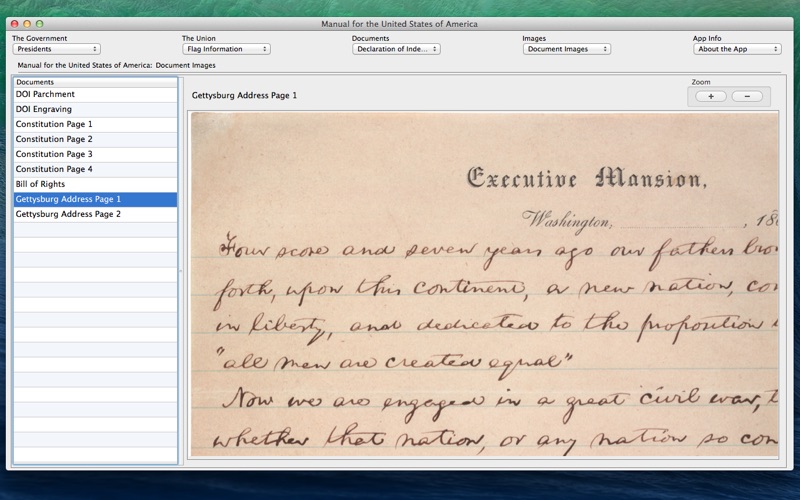Select Gettysburg Address Page 2 row
The image size is (800, 500).
tap(95, 214)
